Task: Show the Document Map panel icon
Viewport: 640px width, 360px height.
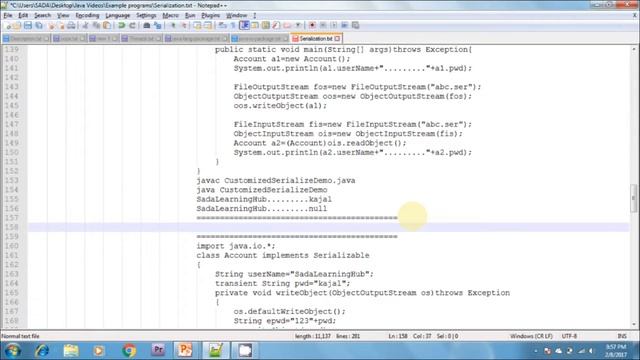Action: click(x=266, y=26)
